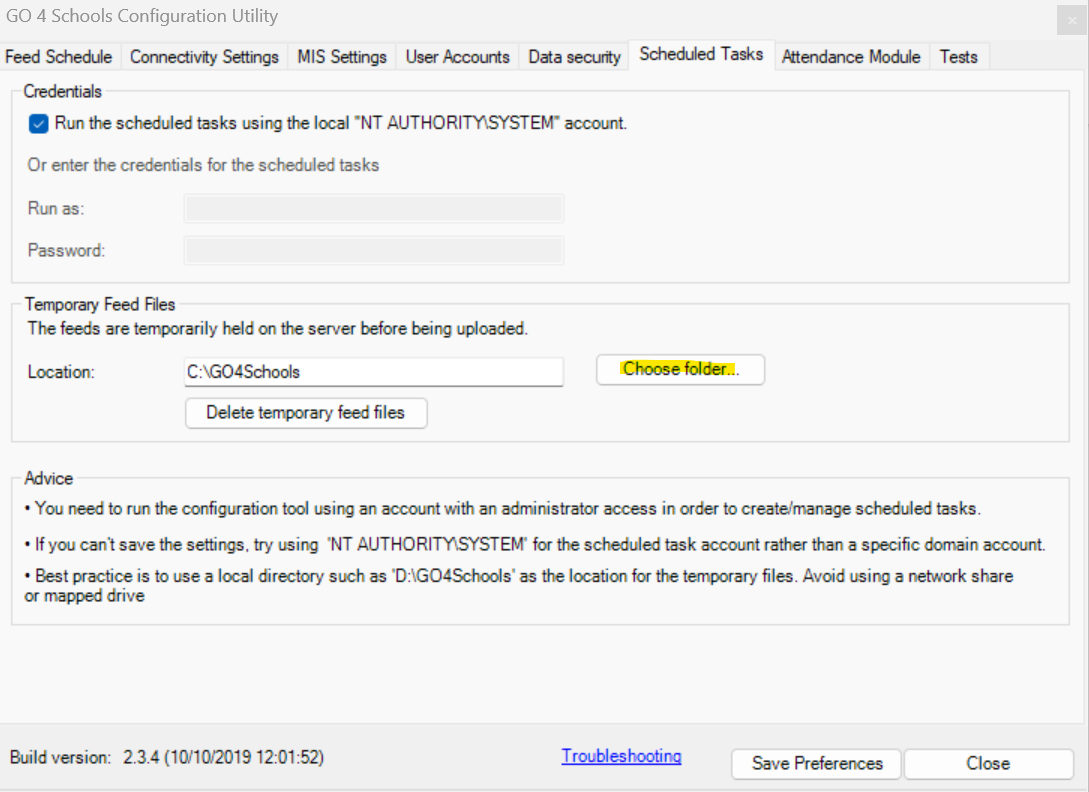Open the Troubleshooting link
The width and height of the screenshot is (1089, 792).
622,756
